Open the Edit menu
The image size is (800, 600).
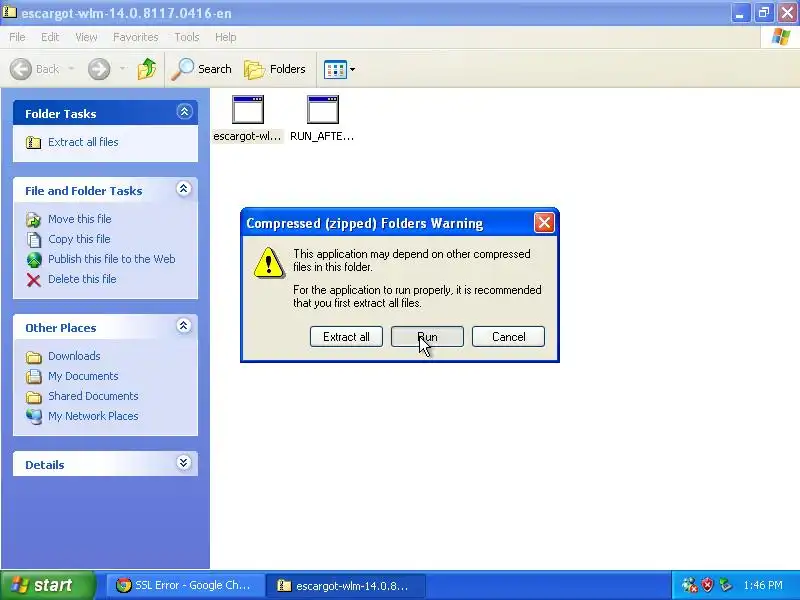(50, 37)
